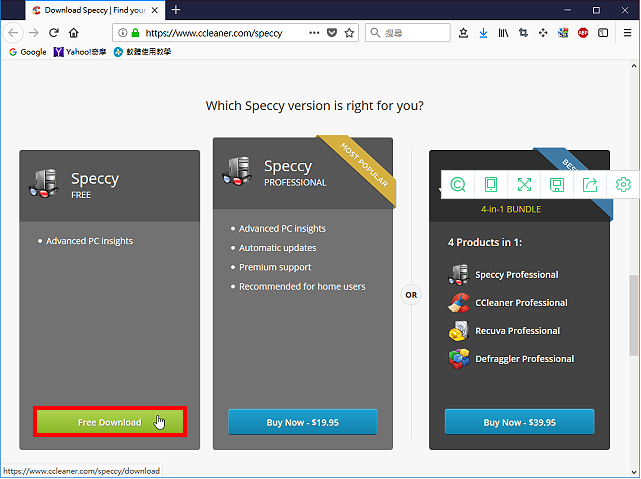Open the Yahoo! bookmark
Screen dimensions: 641x479
click(x=80, y=52)
